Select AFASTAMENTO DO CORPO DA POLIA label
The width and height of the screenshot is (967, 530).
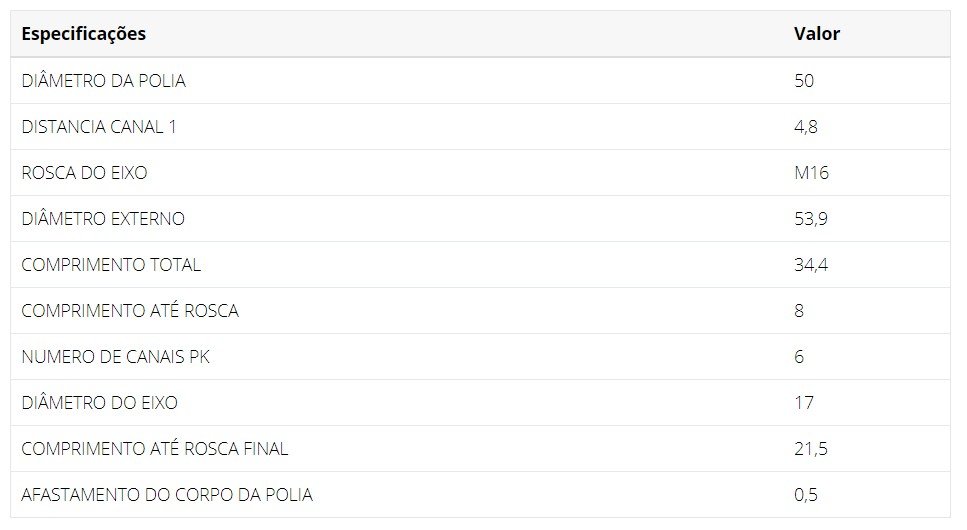pos(167,495)
